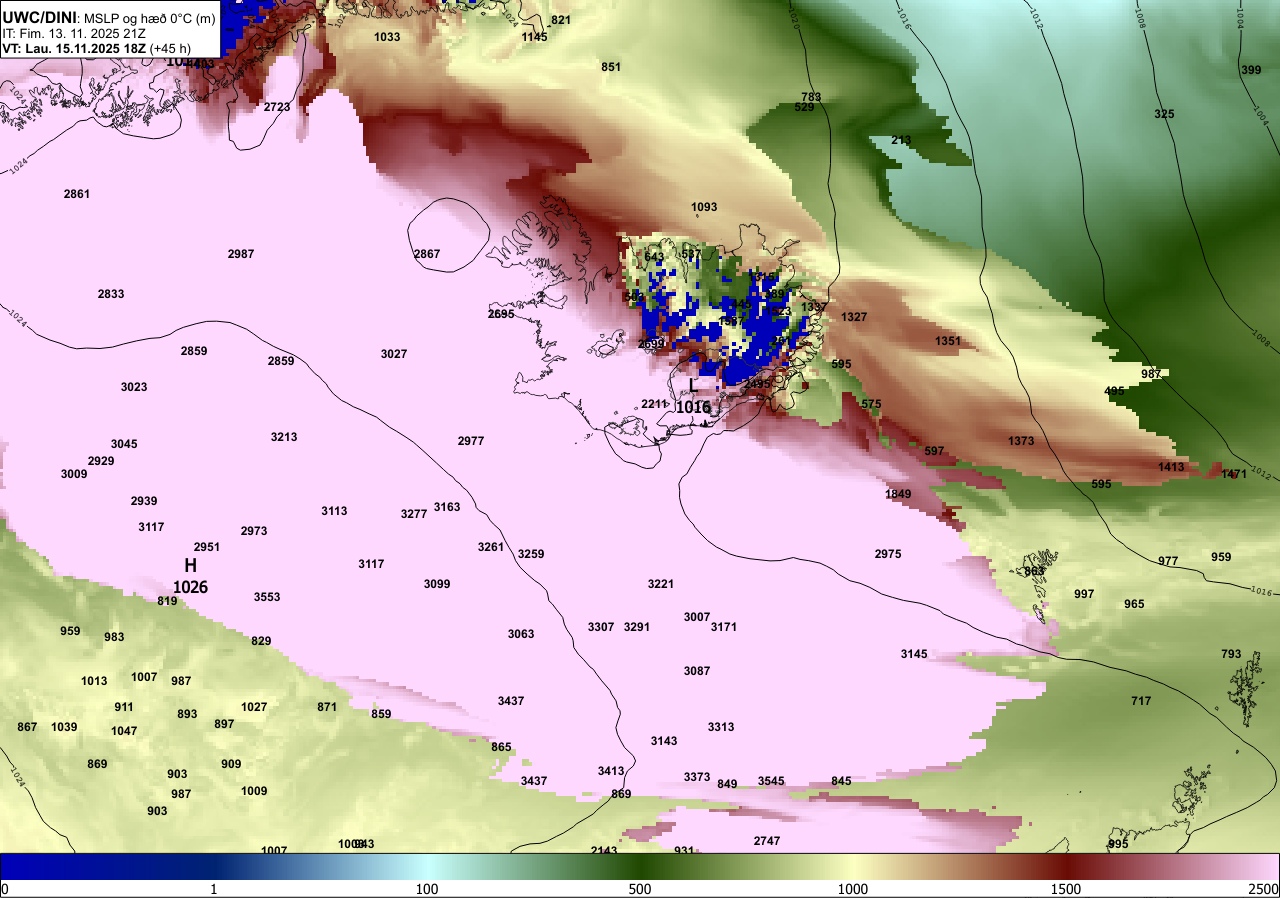Click the freezing level value 3553
This screenshot has width=1280, height=898.
267,597
